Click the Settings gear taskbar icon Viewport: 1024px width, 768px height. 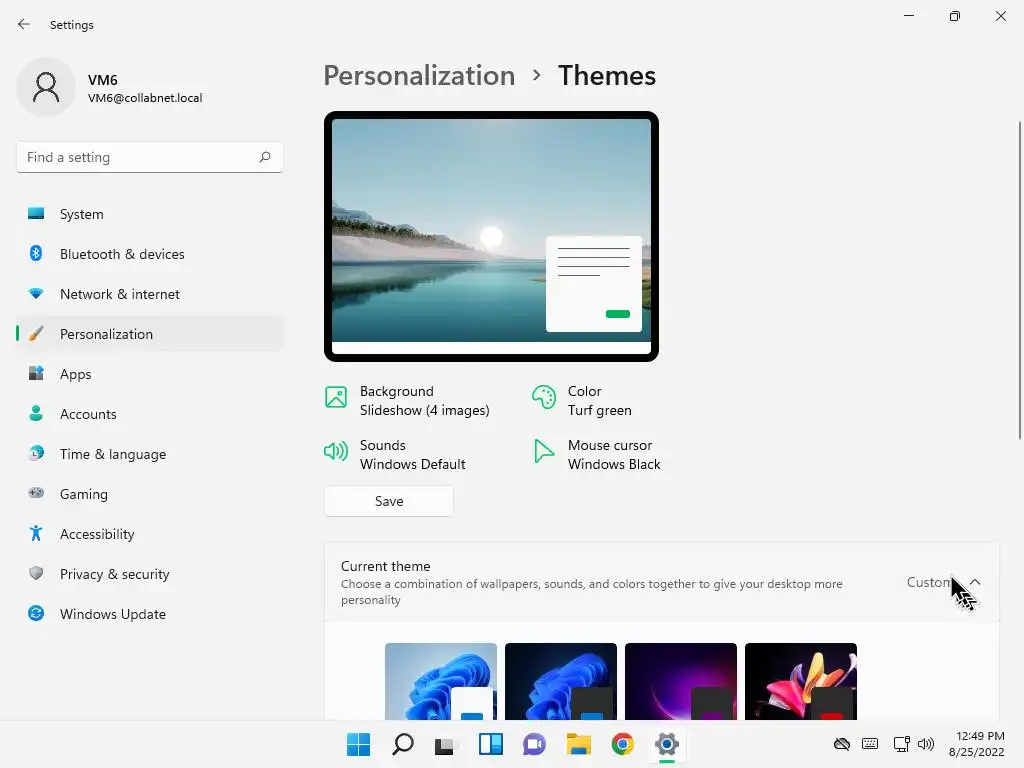coord(667,744)
